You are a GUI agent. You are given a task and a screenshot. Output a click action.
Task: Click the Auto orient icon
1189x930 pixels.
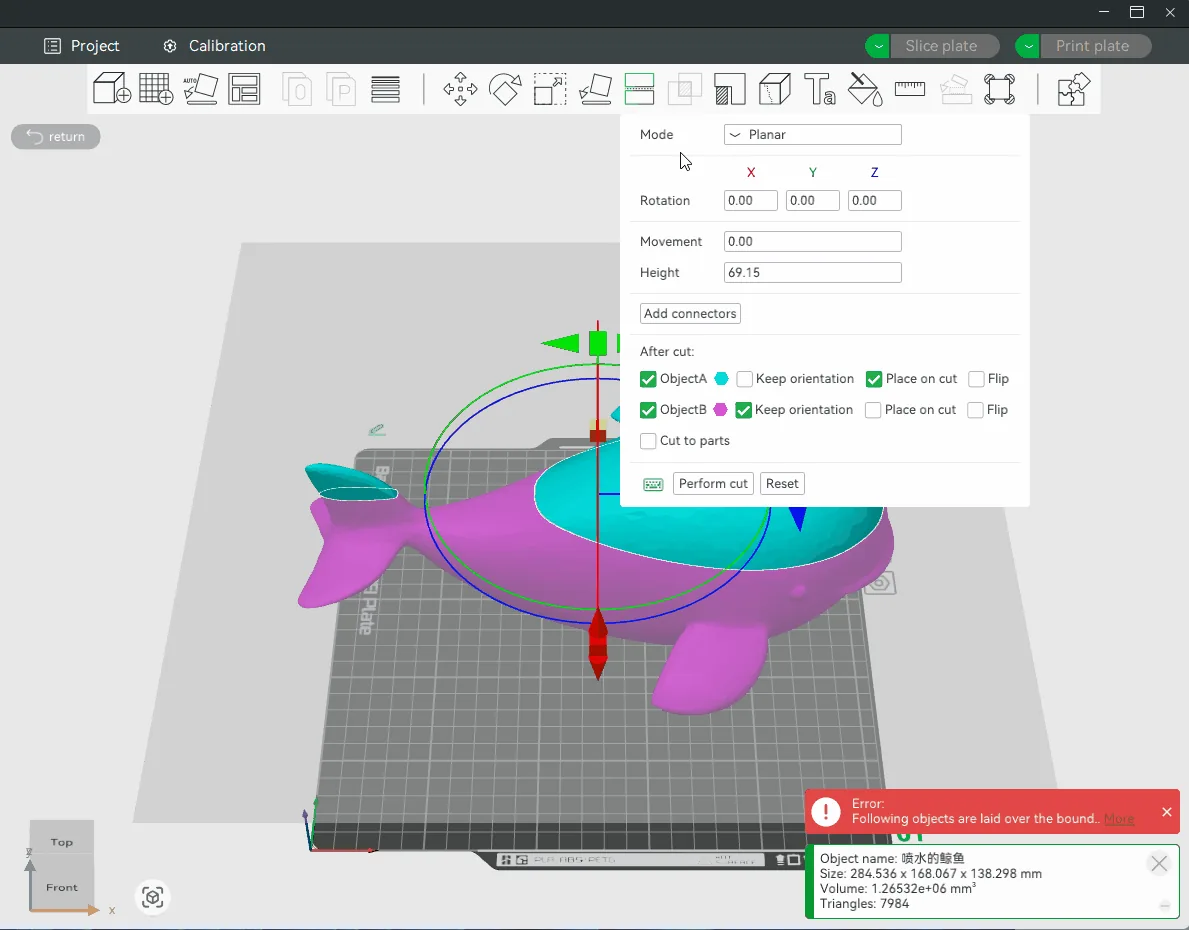click(x=200, y=89)
